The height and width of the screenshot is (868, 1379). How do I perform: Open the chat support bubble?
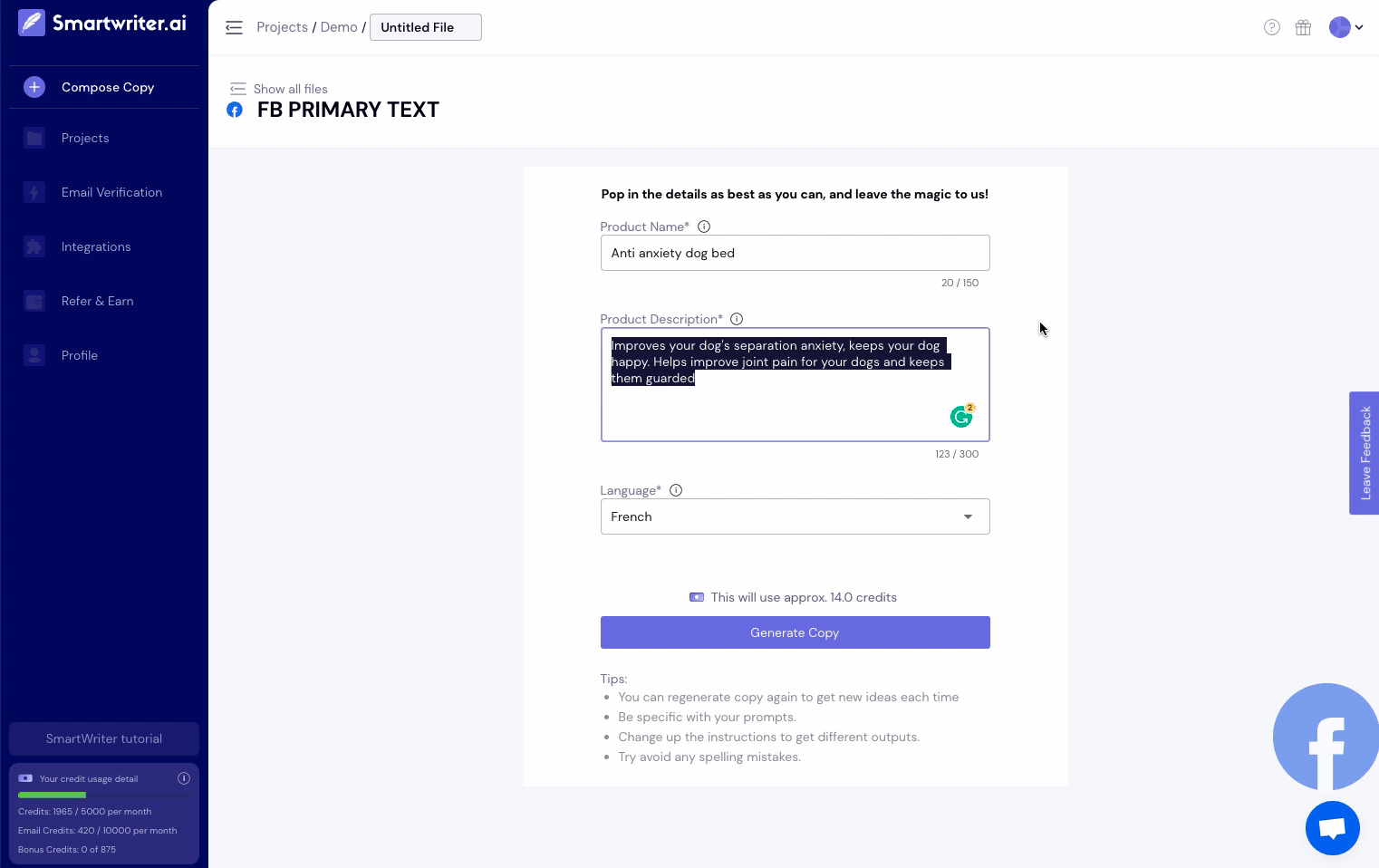tap(1332, 827)
